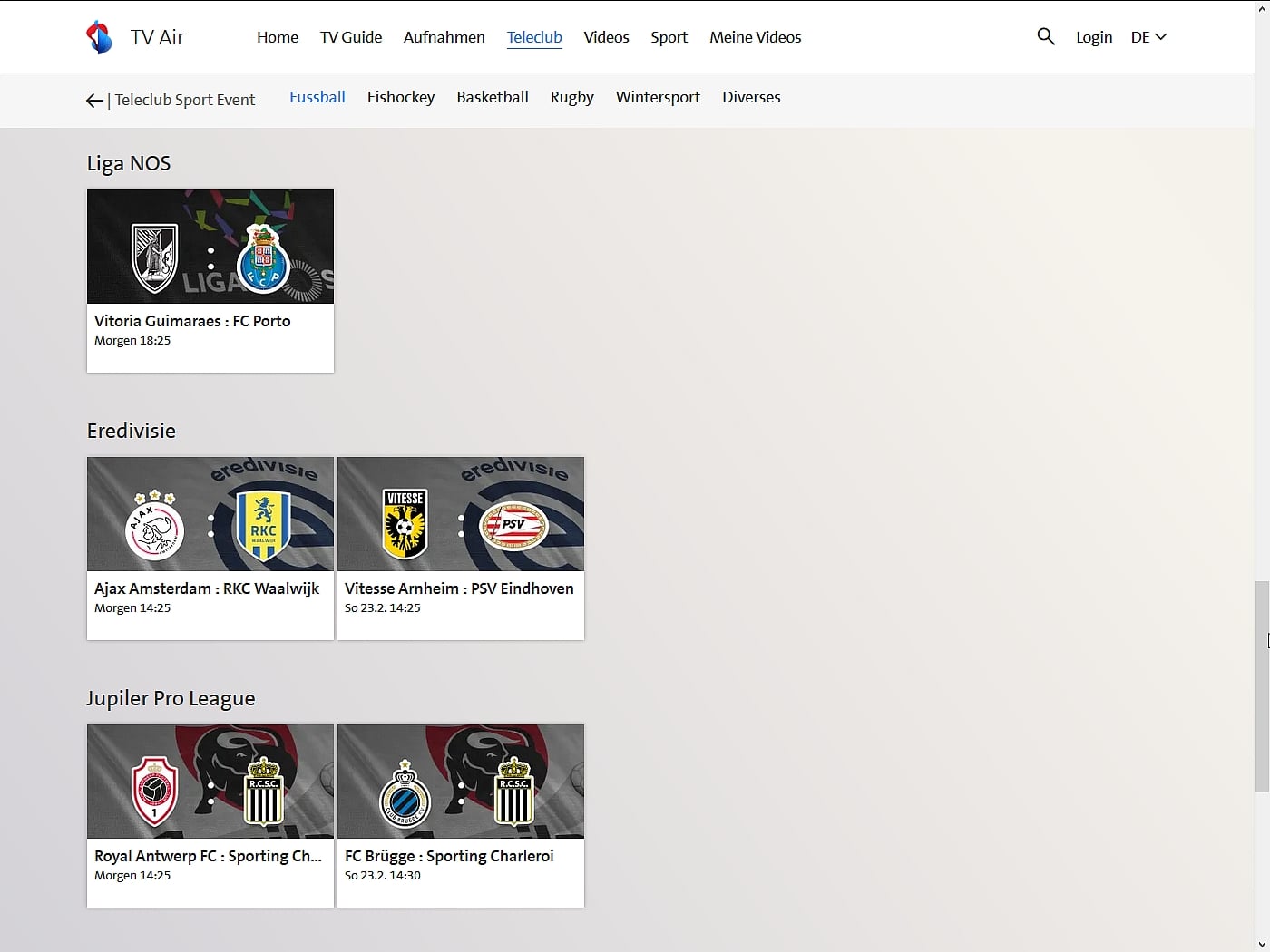Click the Jupiler Pro League section heading

click(x=171, y=698)
